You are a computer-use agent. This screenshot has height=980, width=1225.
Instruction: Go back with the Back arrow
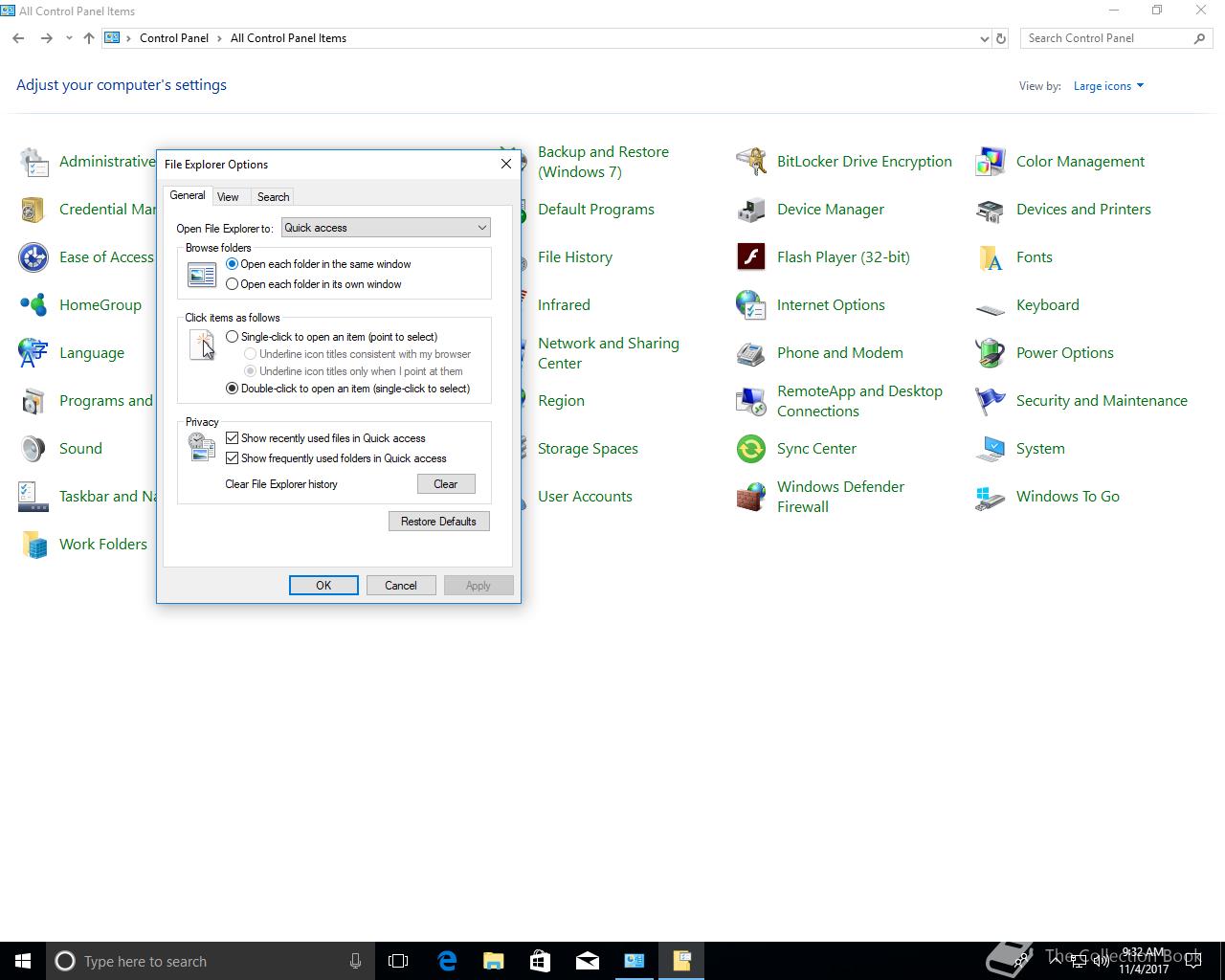pos(18,38)
